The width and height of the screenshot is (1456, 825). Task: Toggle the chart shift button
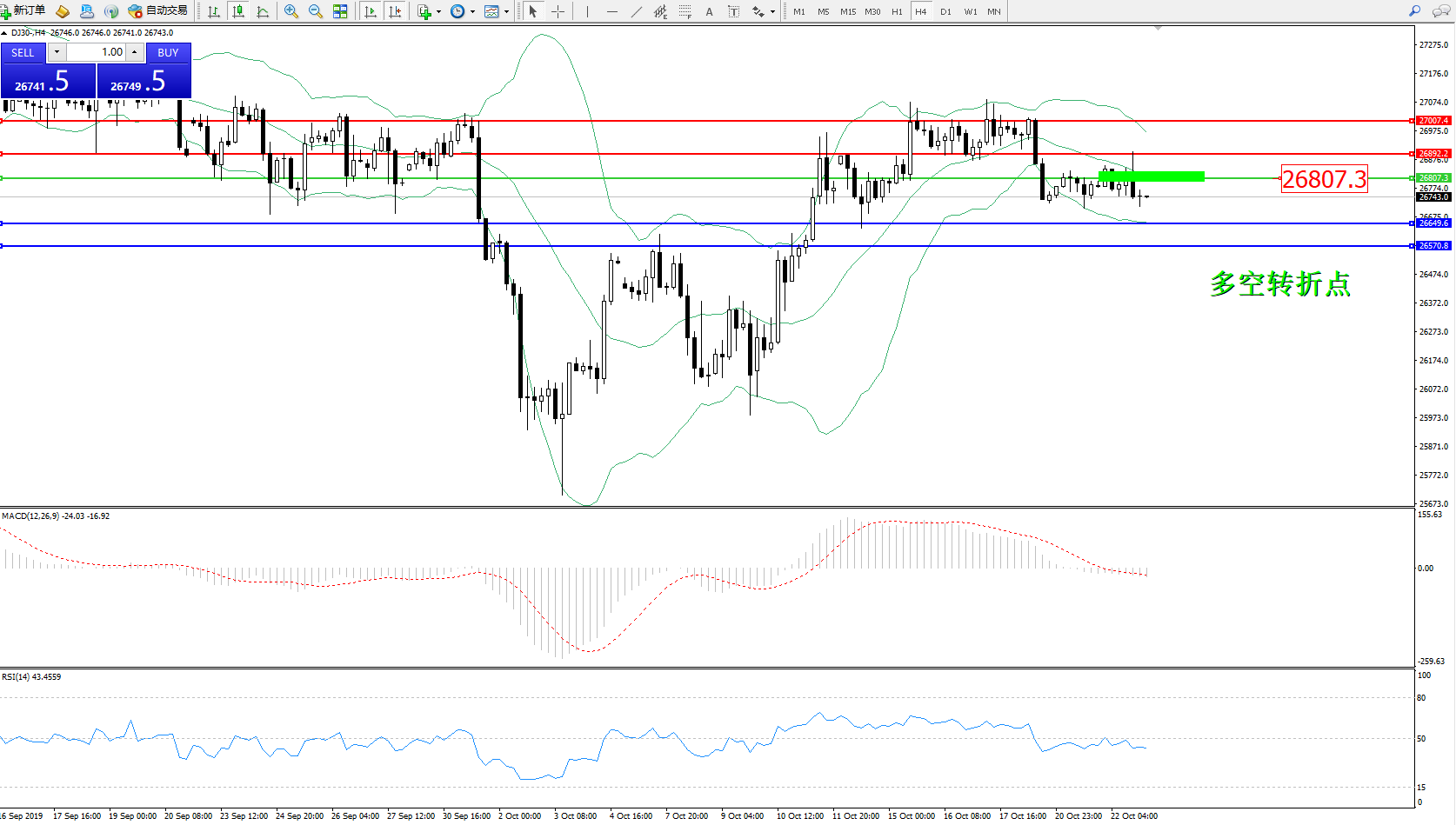[x=395, y=11]
